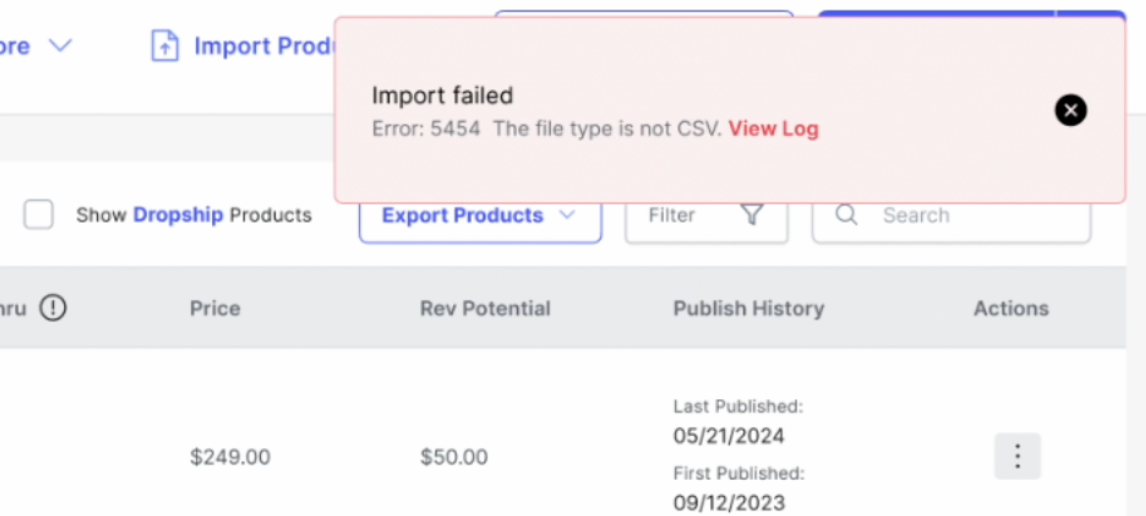Expand the chevron dropdown at top left

coord(60,46)
